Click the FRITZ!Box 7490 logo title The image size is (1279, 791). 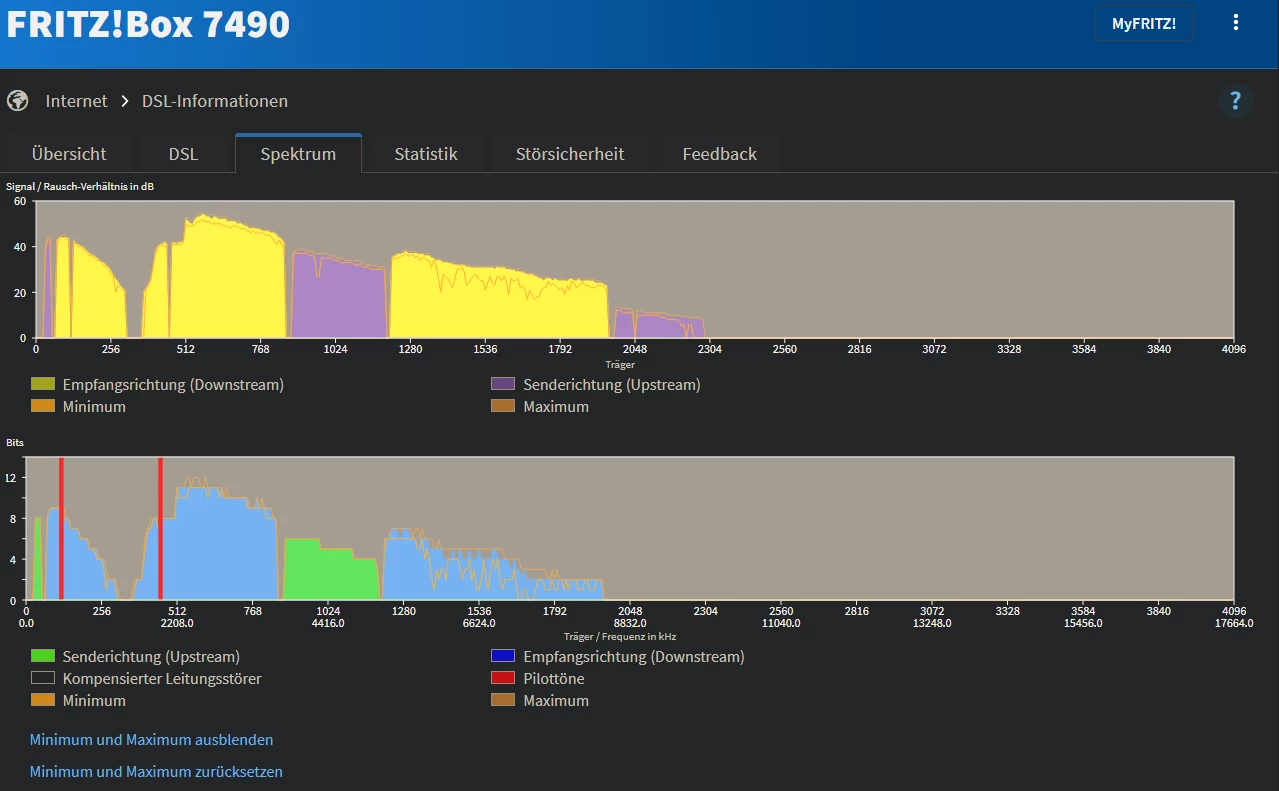click(148, 24)
